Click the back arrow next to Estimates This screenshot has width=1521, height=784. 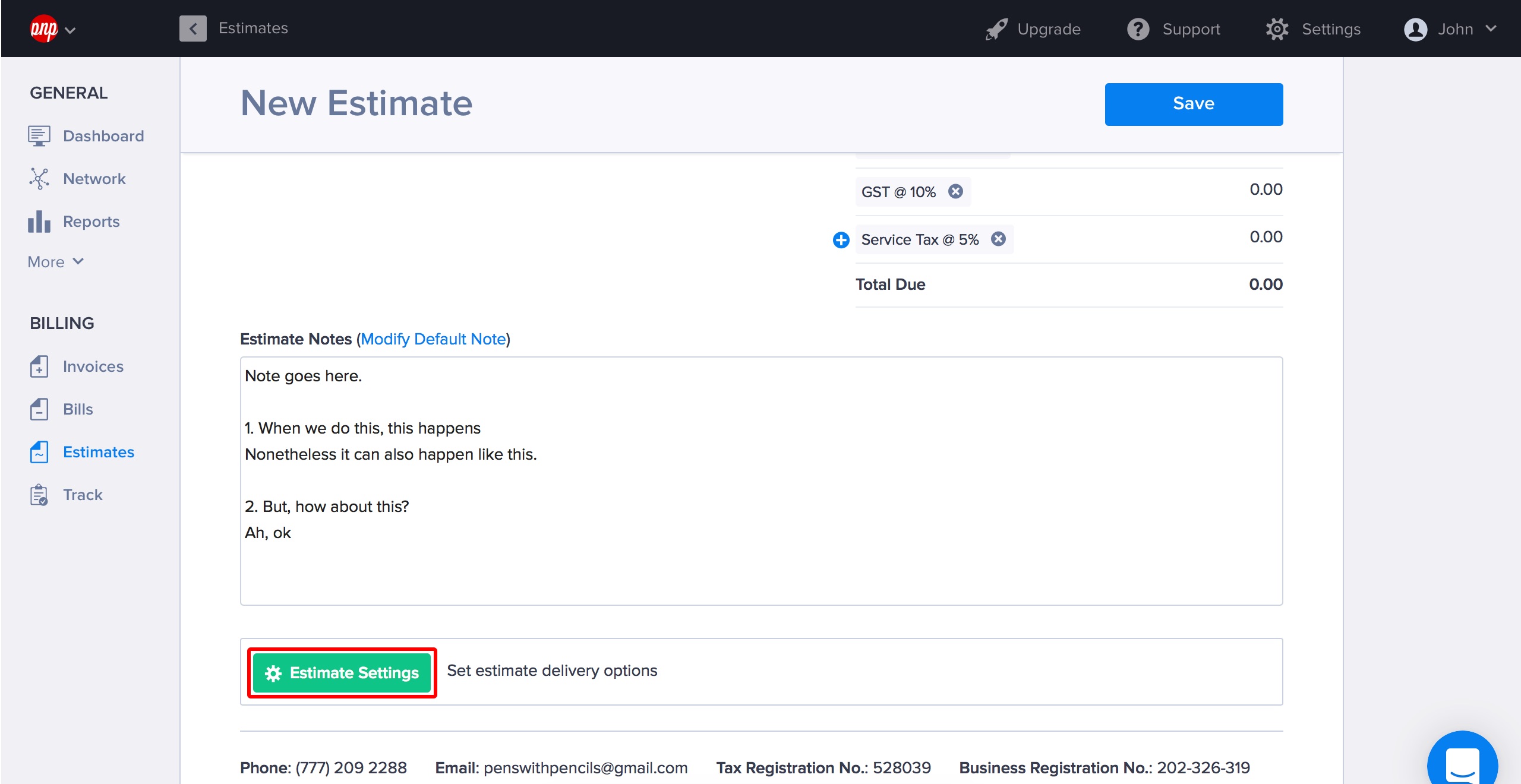pyautogui.click(x=193, y=29)
